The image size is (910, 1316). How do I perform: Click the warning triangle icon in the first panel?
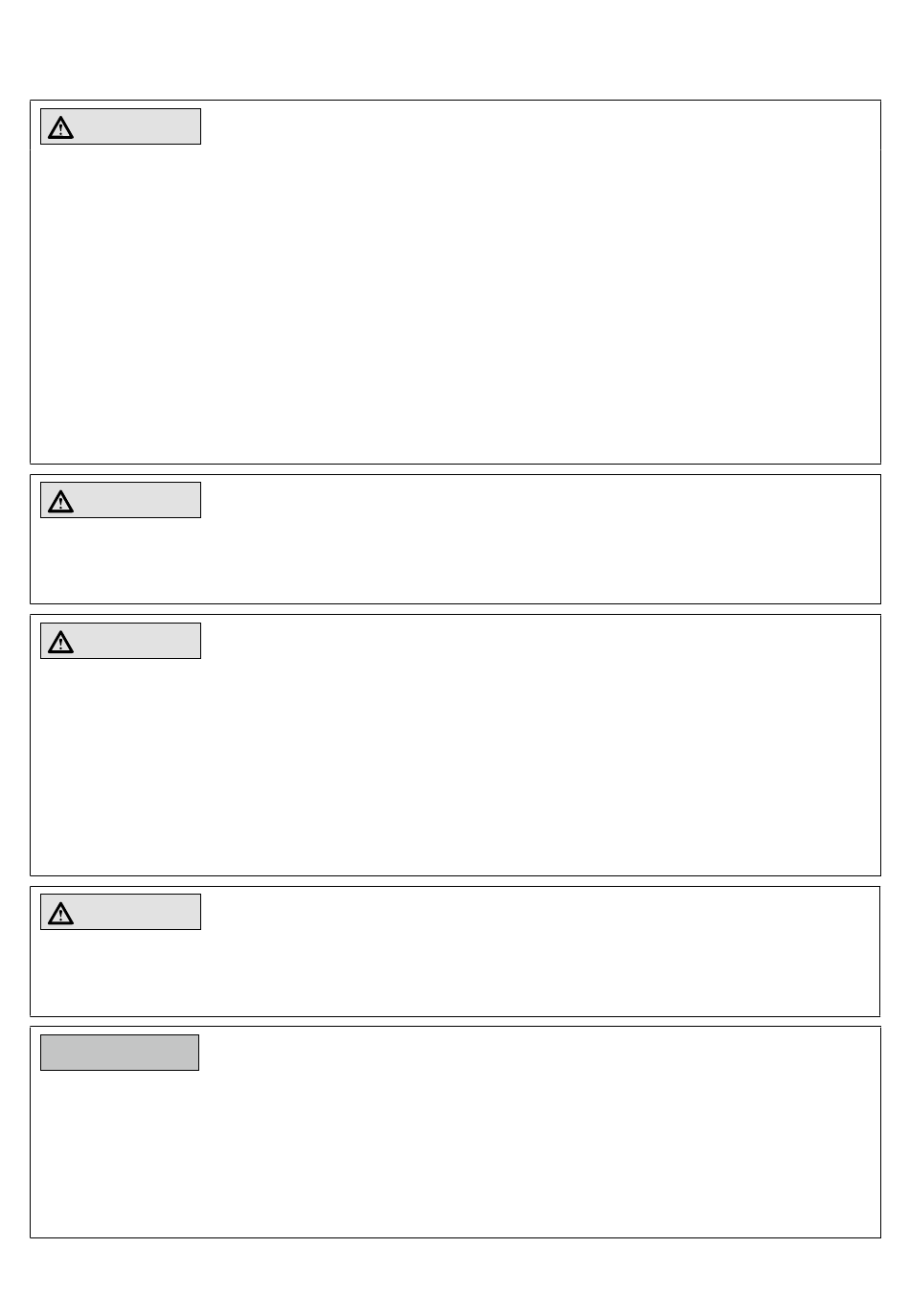coord(60,127)
